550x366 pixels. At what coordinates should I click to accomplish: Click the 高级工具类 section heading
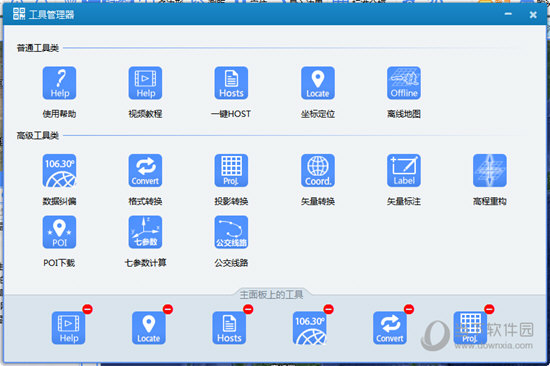click(x=38, y=135)
